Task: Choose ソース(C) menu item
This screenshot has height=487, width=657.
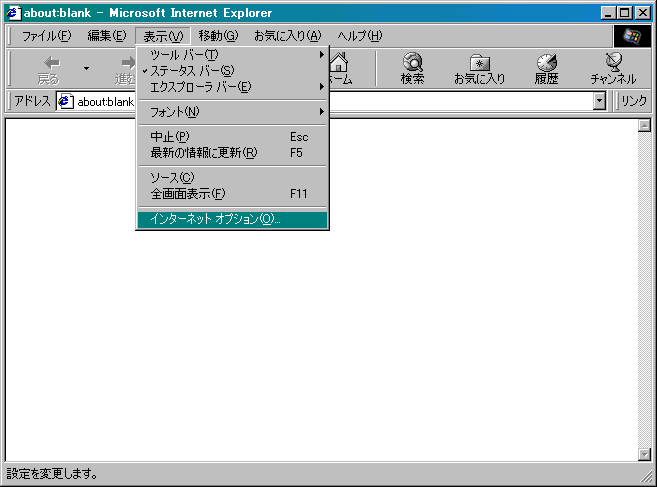Action: click(x=232, y=178)
